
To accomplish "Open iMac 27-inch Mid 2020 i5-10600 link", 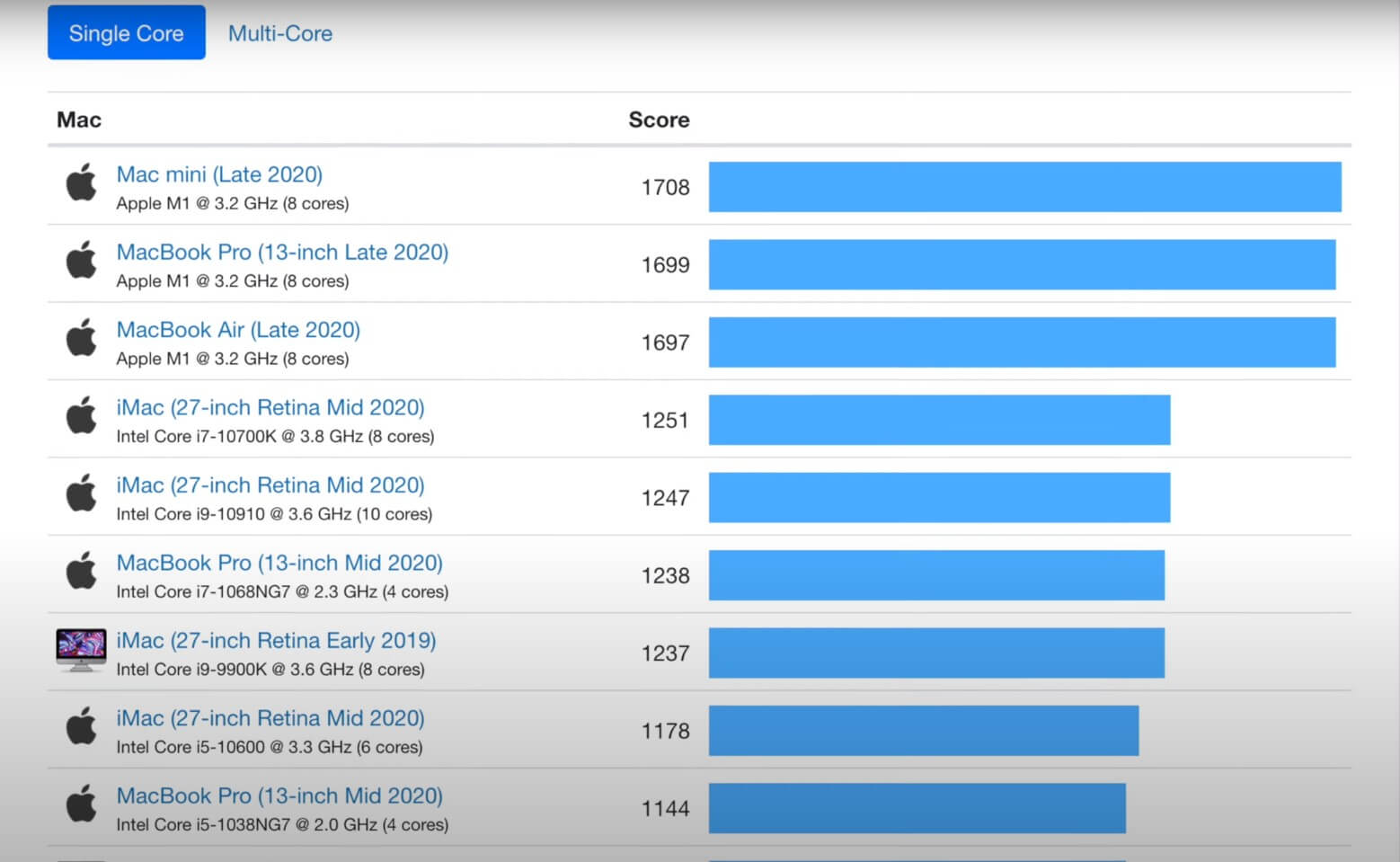I will pos(270,718).
